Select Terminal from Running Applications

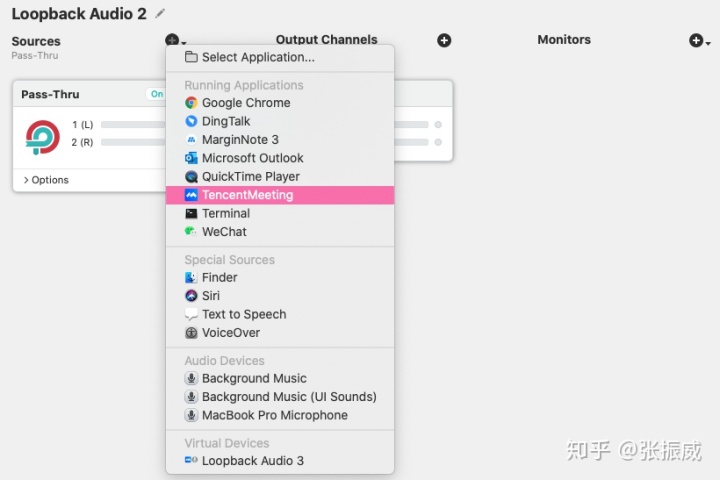click(280, 214)
